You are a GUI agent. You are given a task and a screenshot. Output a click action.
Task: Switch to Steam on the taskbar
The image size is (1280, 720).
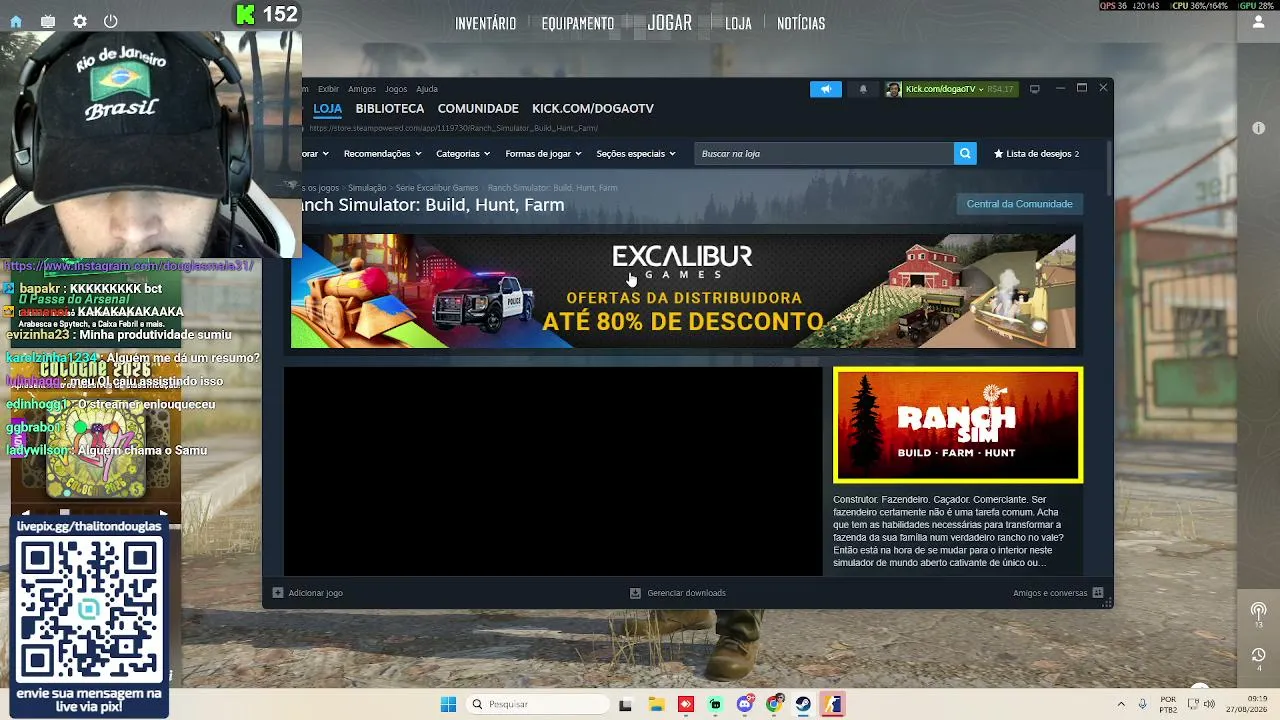[x=803, y=704]
